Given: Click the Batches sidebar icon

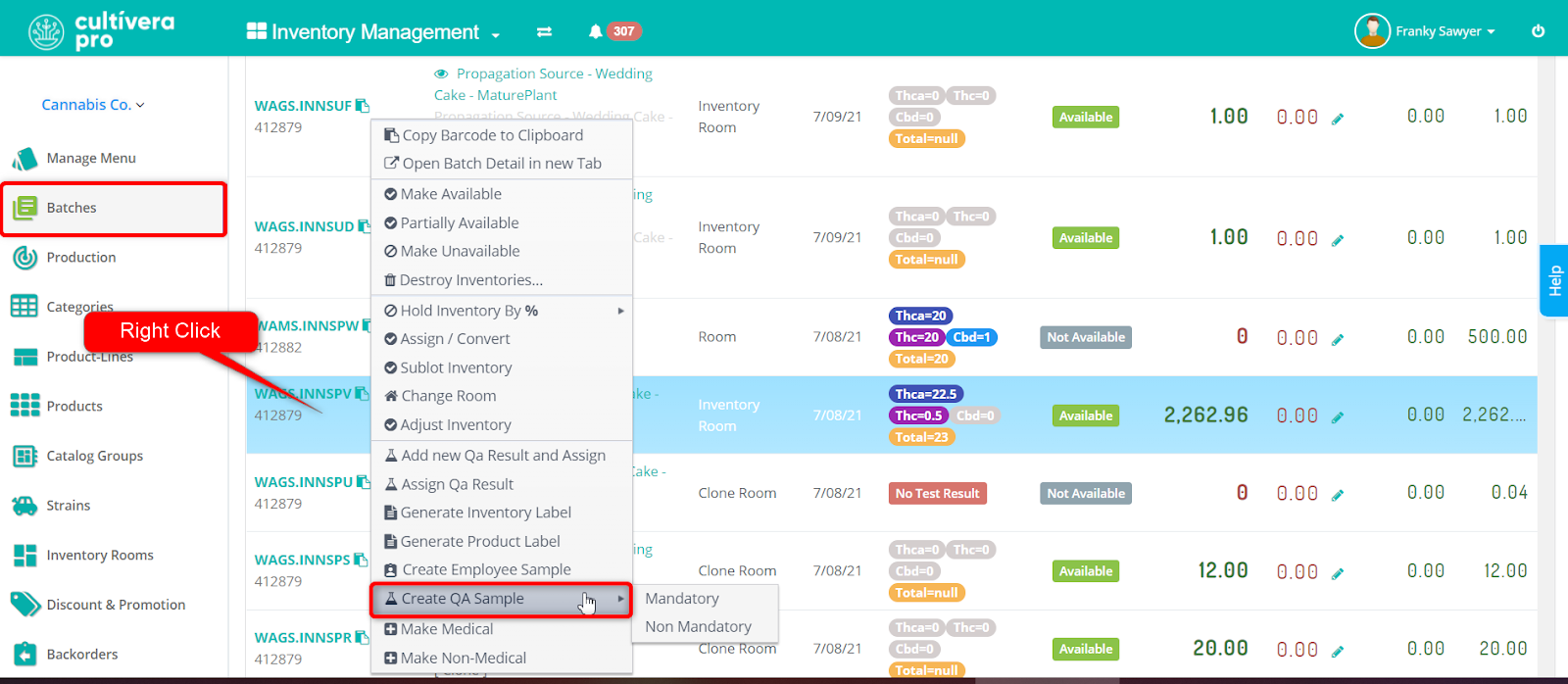Looking at the screenshot, I should coord(24,208).
